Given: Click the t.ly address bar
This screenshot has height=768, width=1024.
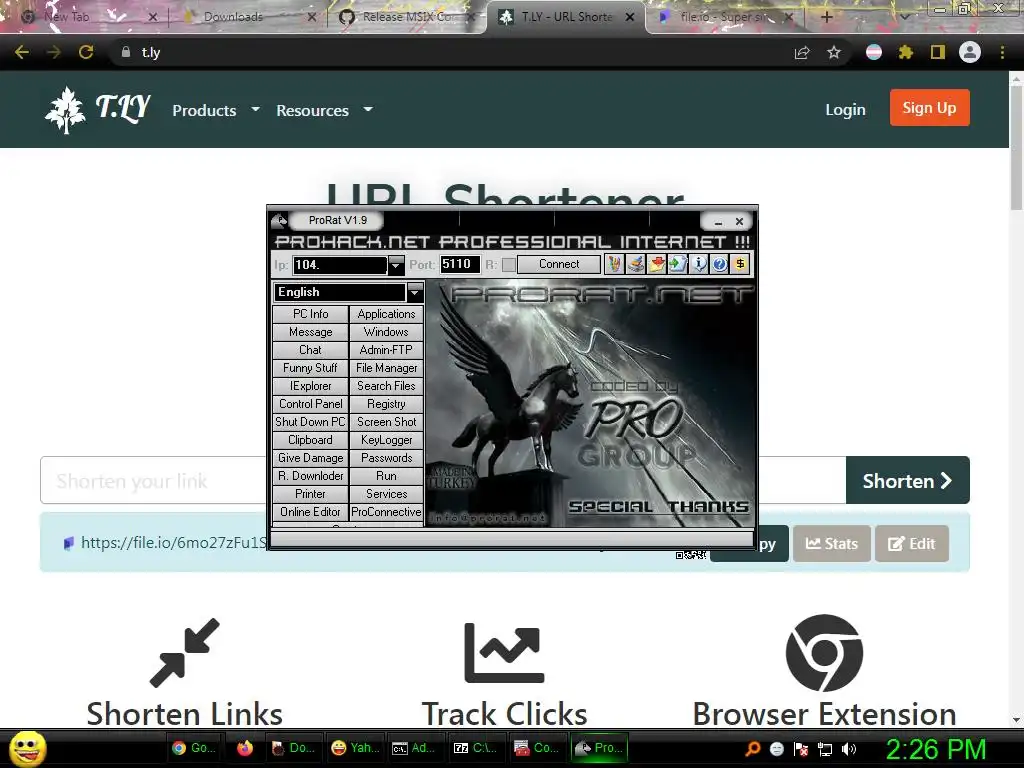Looking at the screenshot, I should click(x=451, y=52).
